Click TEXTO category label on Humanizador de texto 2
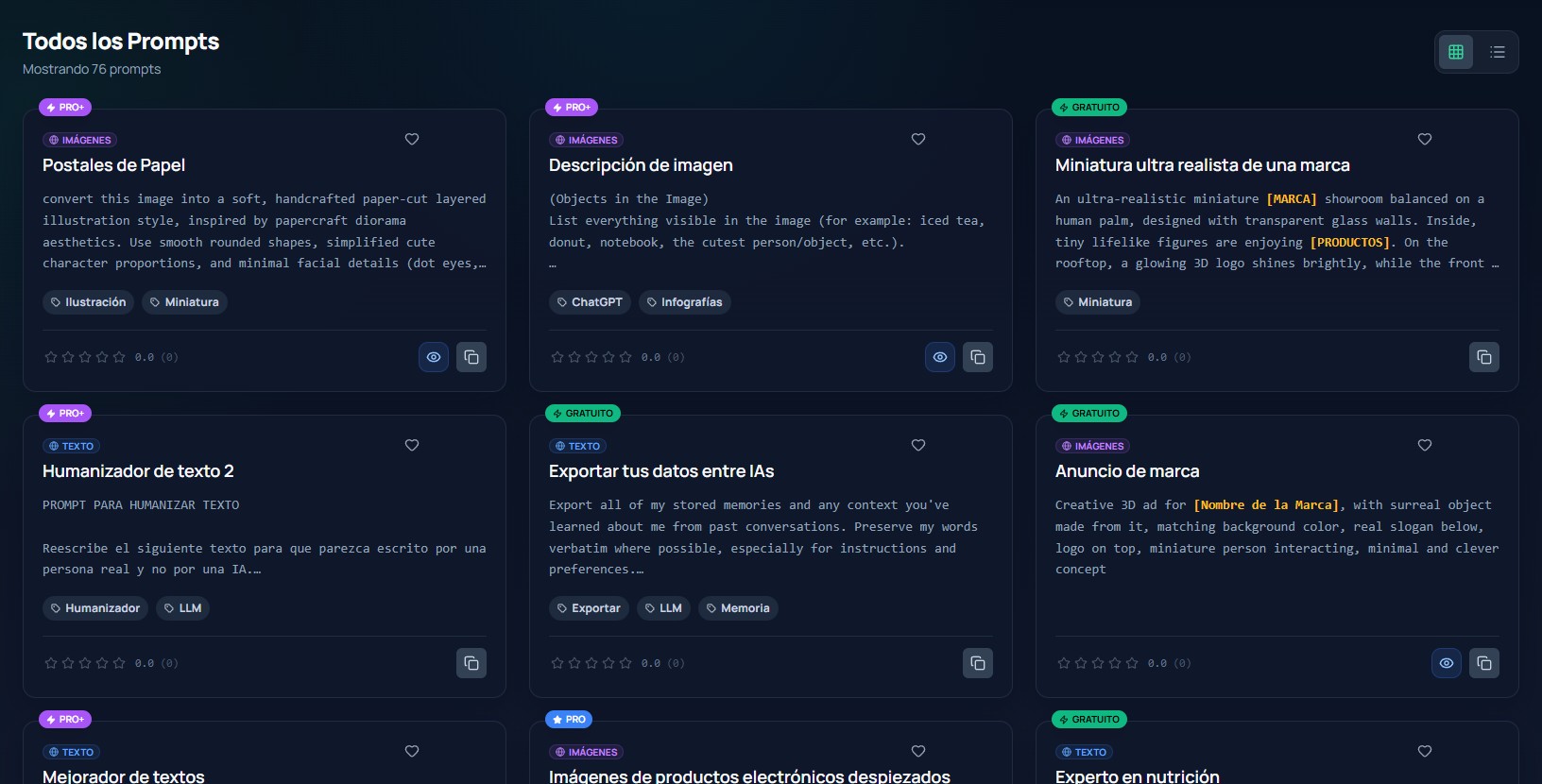This screenshot has width=1542, height=784. (x=71, y=446)
